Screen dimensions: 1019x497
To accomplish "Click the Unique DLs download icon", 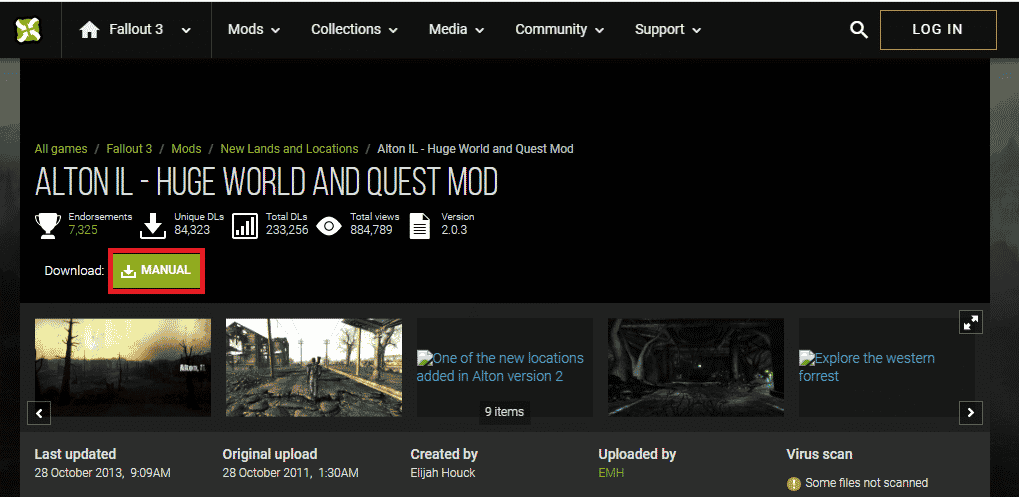I will coord(153,226).
